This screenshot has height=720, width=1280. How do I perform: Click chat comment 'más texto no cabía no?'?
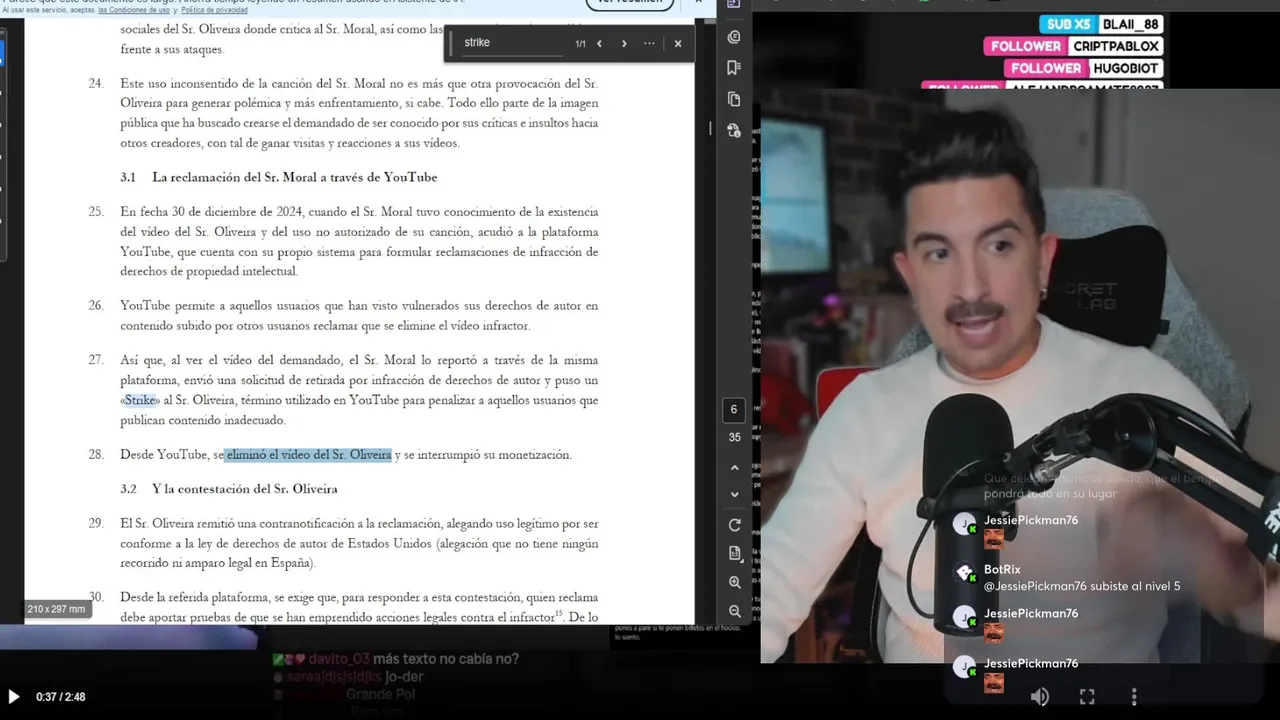(445, 660)
